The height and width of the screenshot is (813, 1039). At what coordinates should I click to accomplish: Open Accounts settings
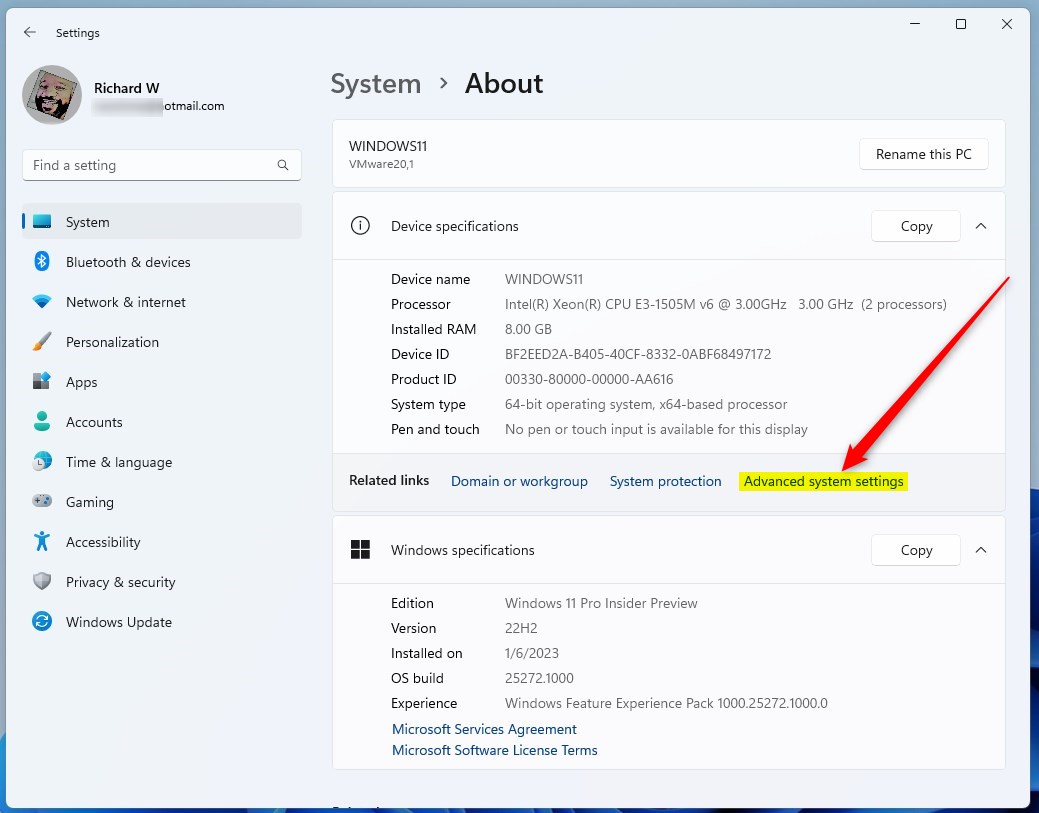92,422
